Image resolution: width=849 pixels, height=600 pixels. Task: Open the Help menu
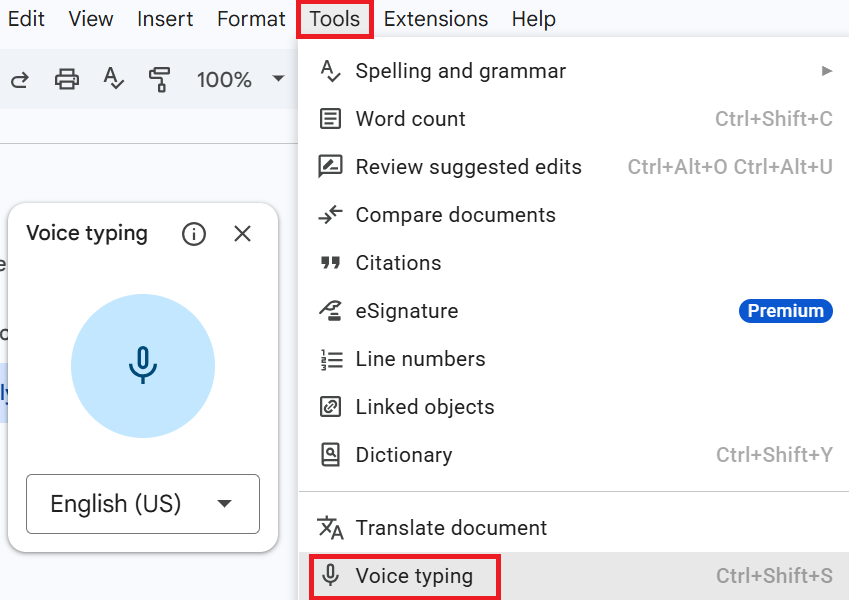(x=533, y=19)
